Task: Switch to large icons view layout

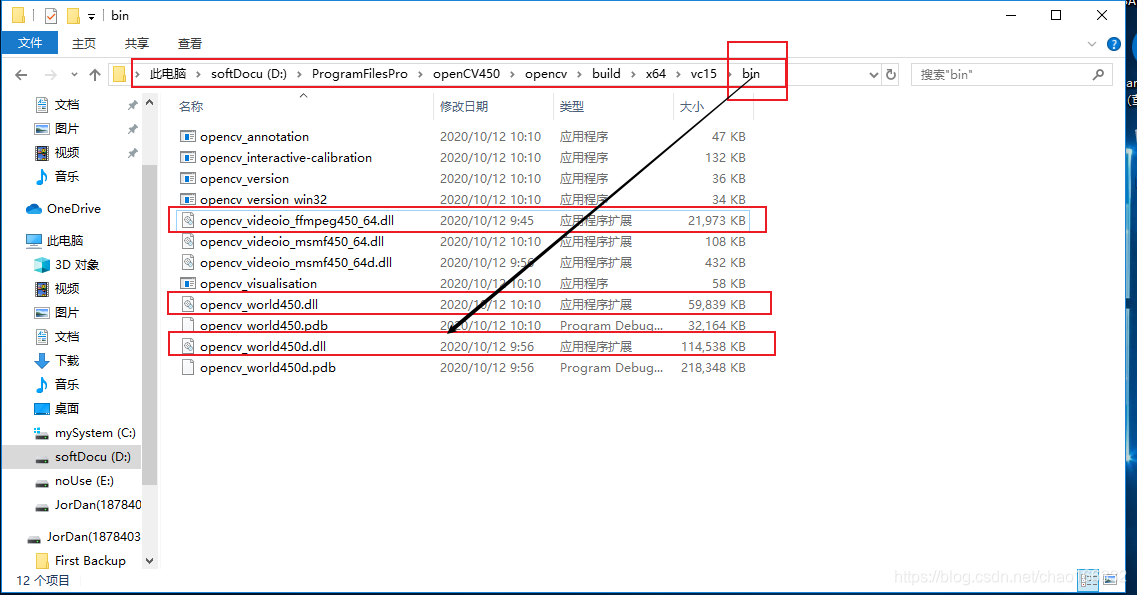Action: click(x=1110, y=579)
